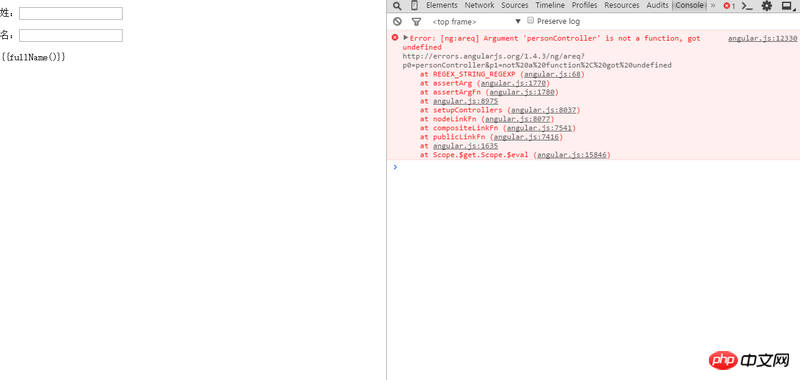Open angular.js:7541 compositeLinkFn link
This screenshot has width=800, height=380.
pos(539,128)
